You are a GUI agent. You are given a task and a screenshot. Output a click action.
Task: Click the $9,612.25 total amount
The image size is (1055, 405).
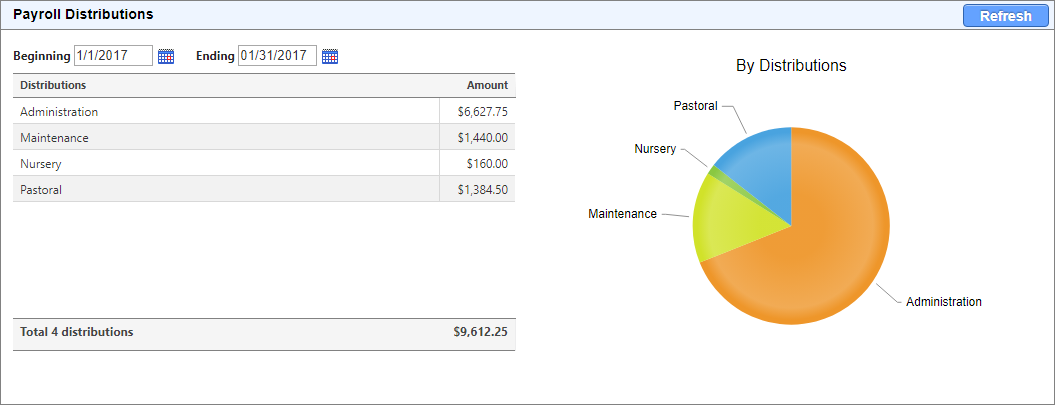tap(480, 332)
